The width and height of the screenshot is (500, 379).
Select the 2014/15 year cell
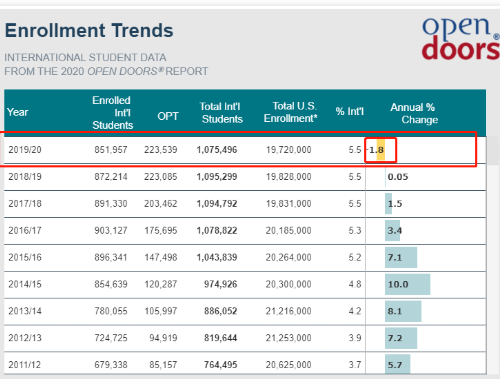pyautogui.click(x=25, y=284)
